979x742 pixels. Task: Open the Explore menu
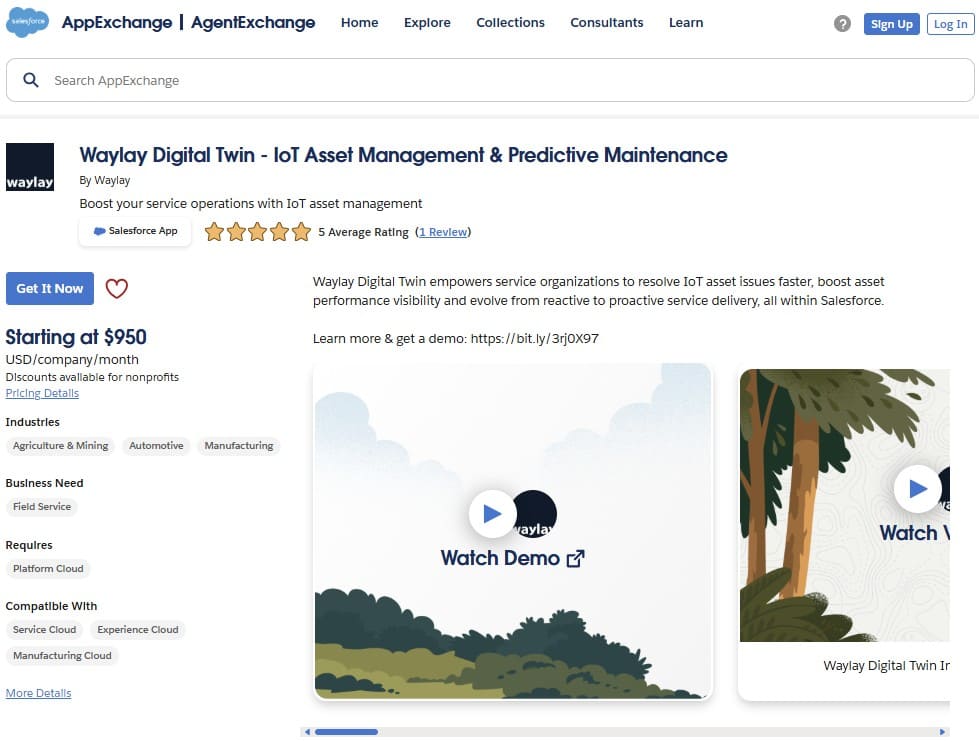(x=427, y=22)
